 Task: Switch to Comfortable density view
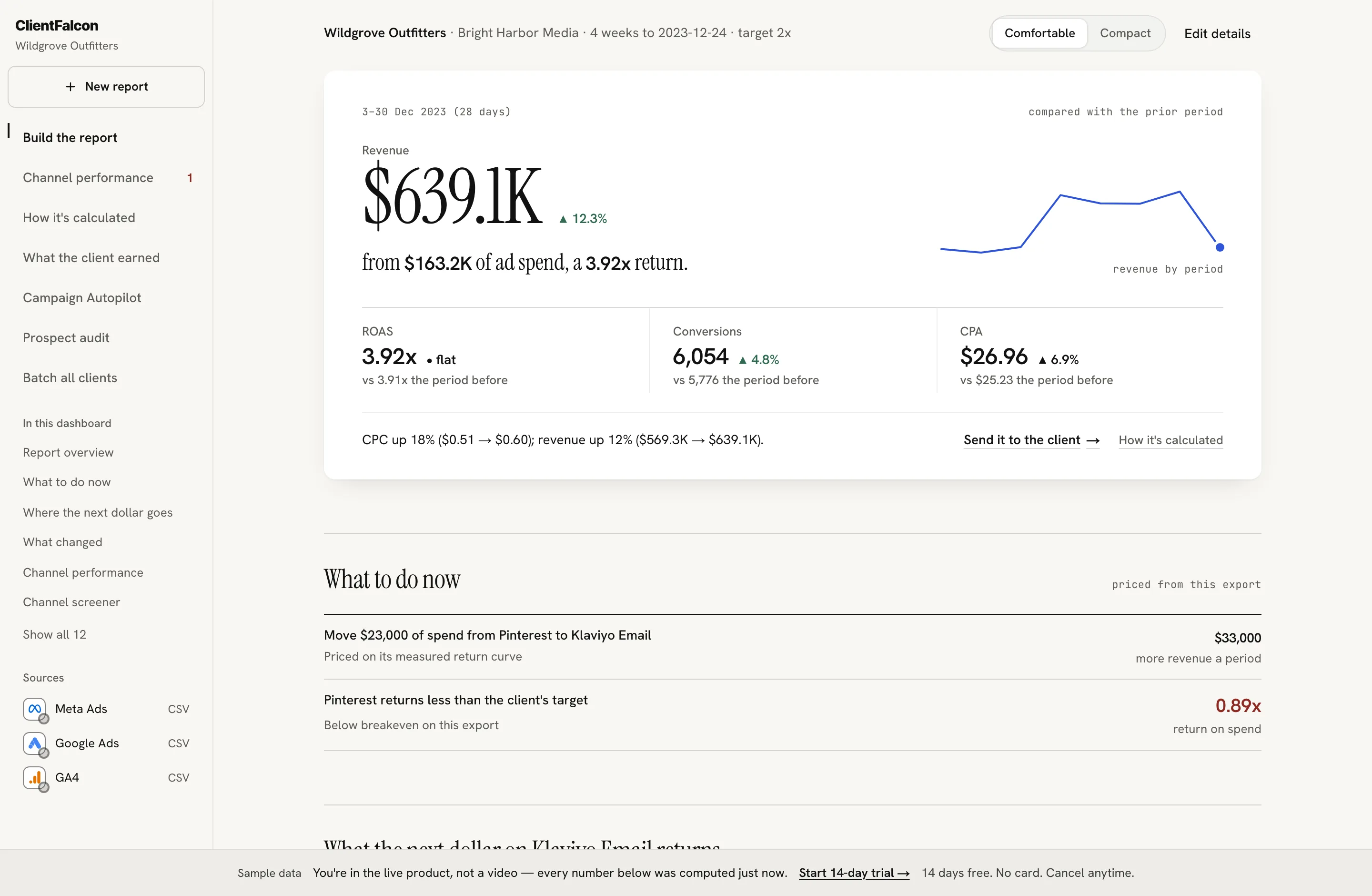(1039, 33)
